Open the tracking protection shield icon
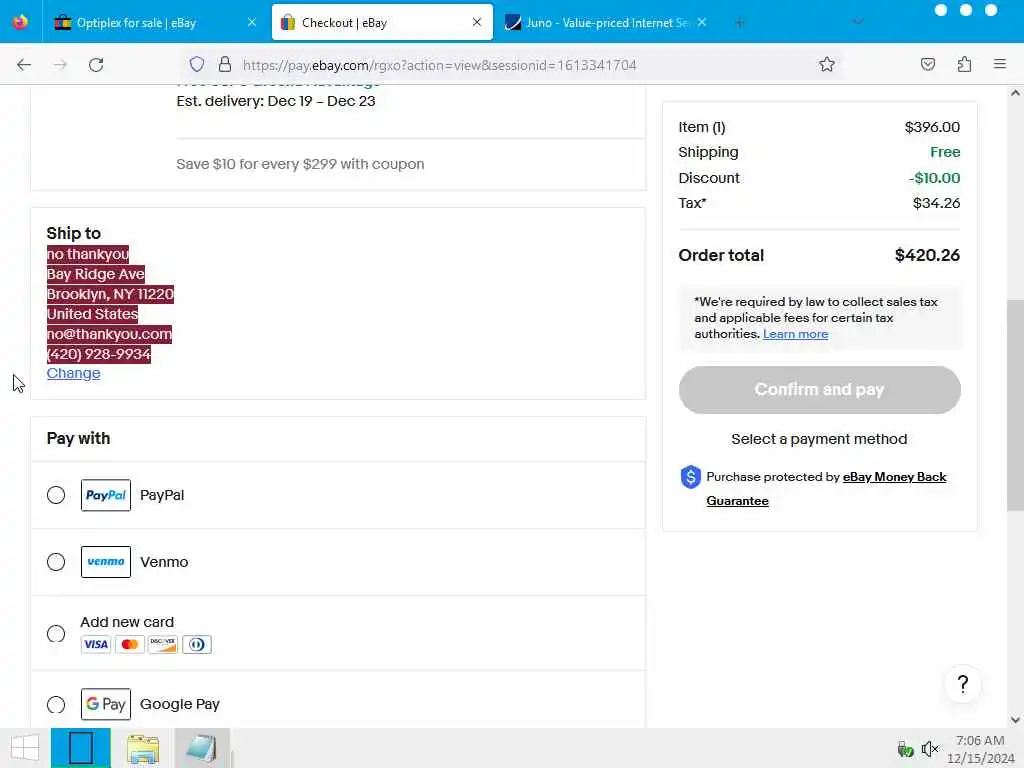The width and height of the screenshot is (1024, 768). tap(197, 64)
